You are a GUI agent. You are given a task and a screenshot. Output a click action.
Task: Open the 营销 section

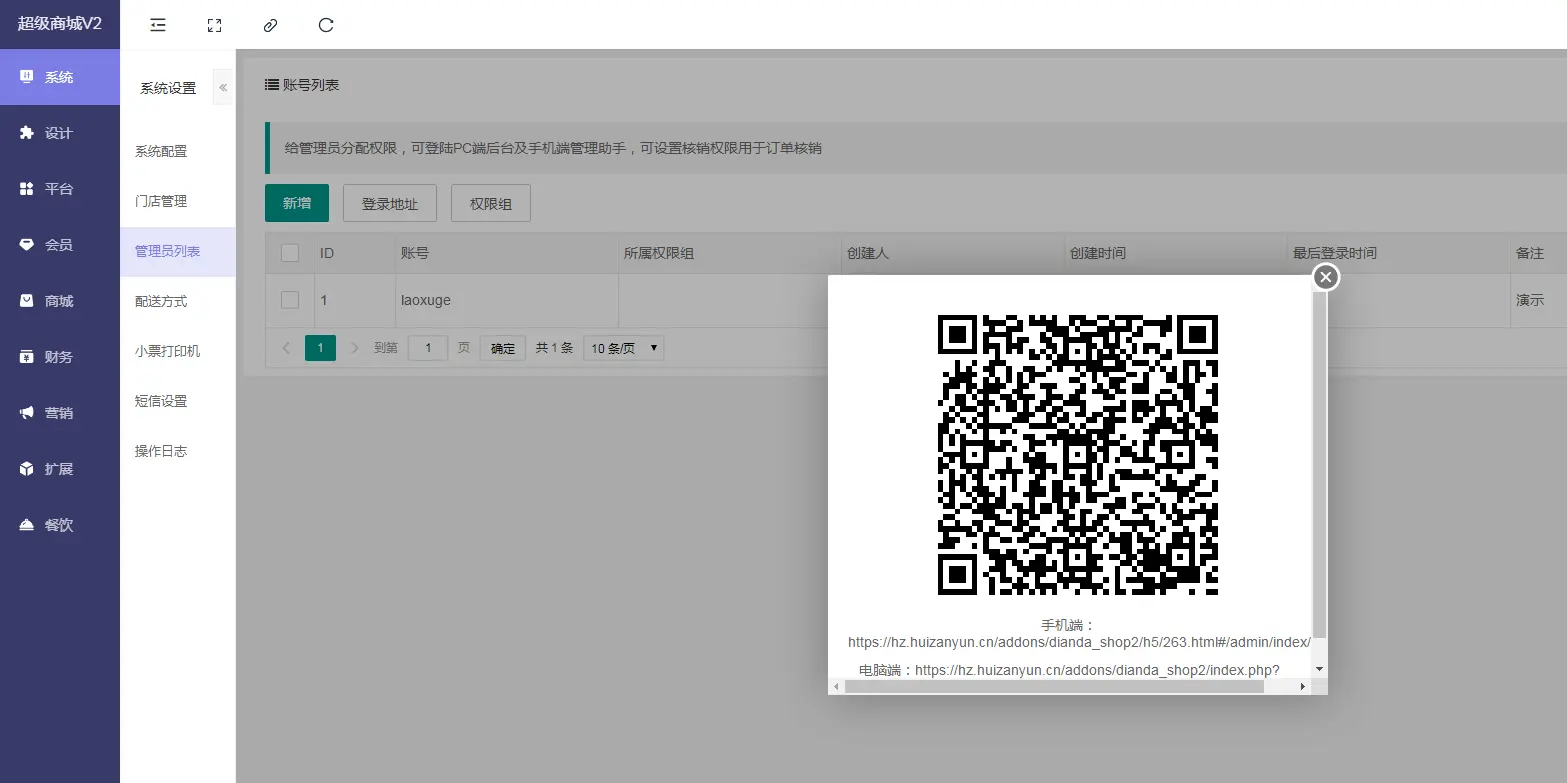click(x=60, y=413)
